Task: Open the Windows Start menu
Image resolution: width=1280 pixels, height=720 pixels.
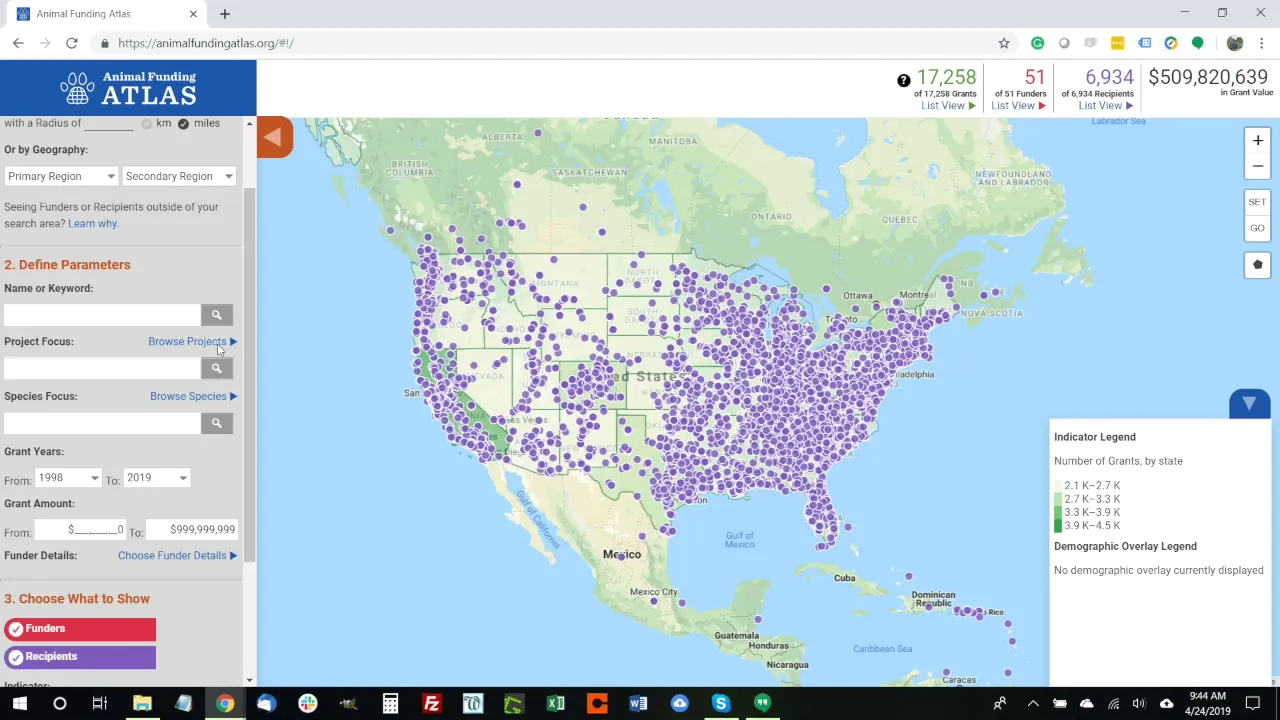Action: 19,704
